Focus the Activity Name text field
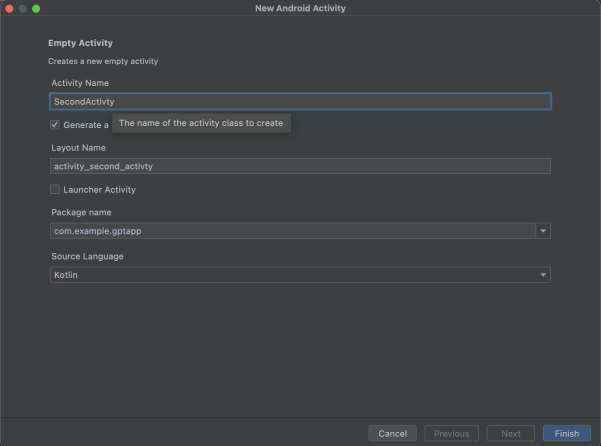This screenshot has width=601, height=446. pyautogui.click(x=300, y=101)
